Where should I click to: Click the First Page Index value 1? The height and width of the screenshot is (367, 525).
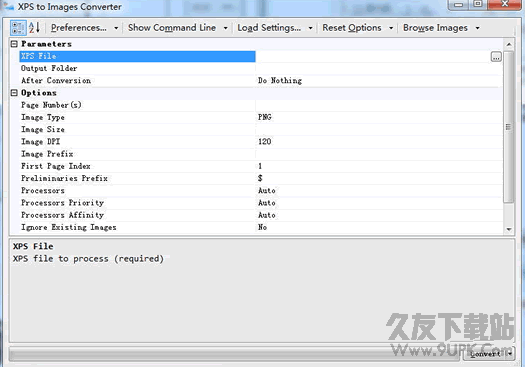click(260, 166)
